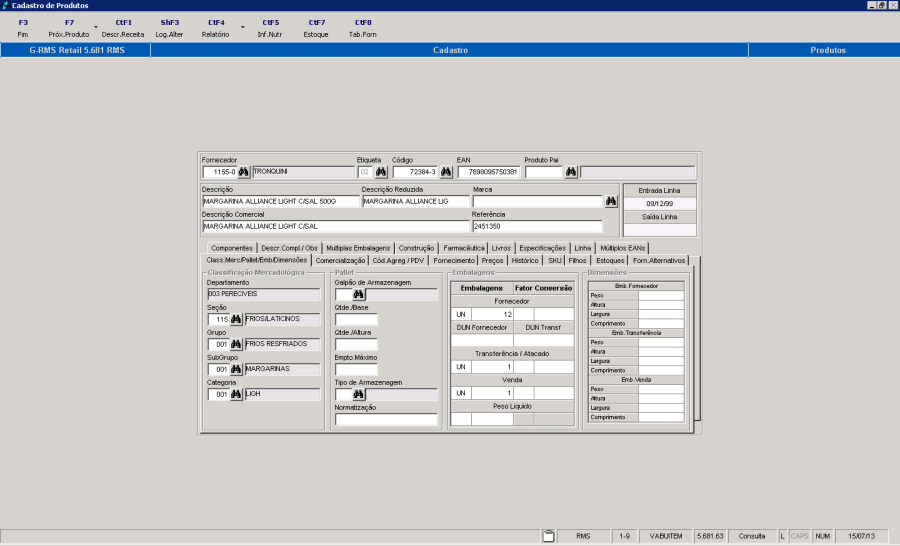Open the Múltiplos EANs tab

tap(623, 248)
